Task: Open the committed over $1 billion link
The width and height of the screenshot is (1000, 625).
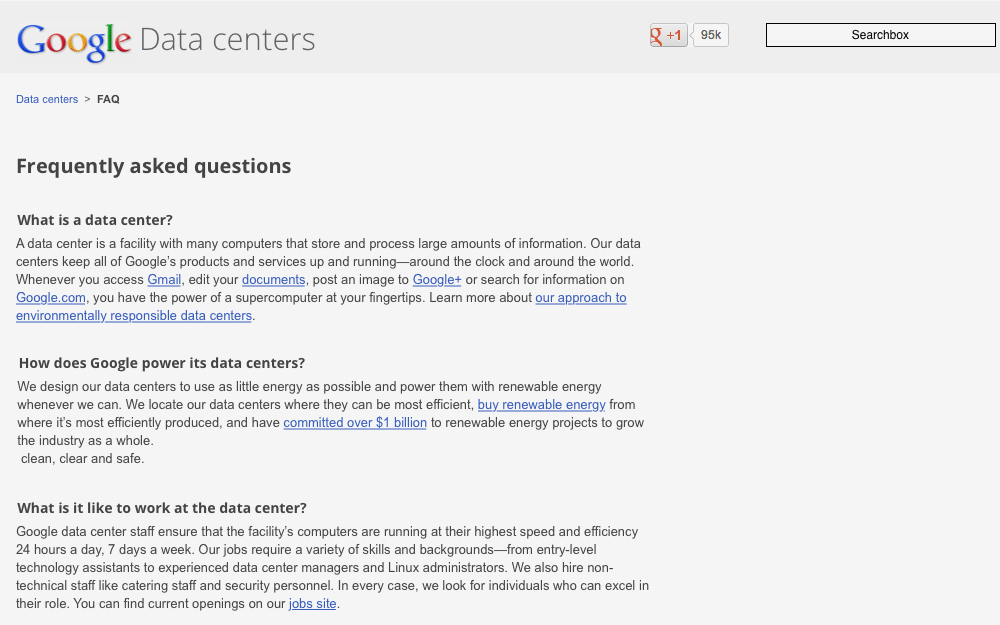Action: (x=354, y=422)
